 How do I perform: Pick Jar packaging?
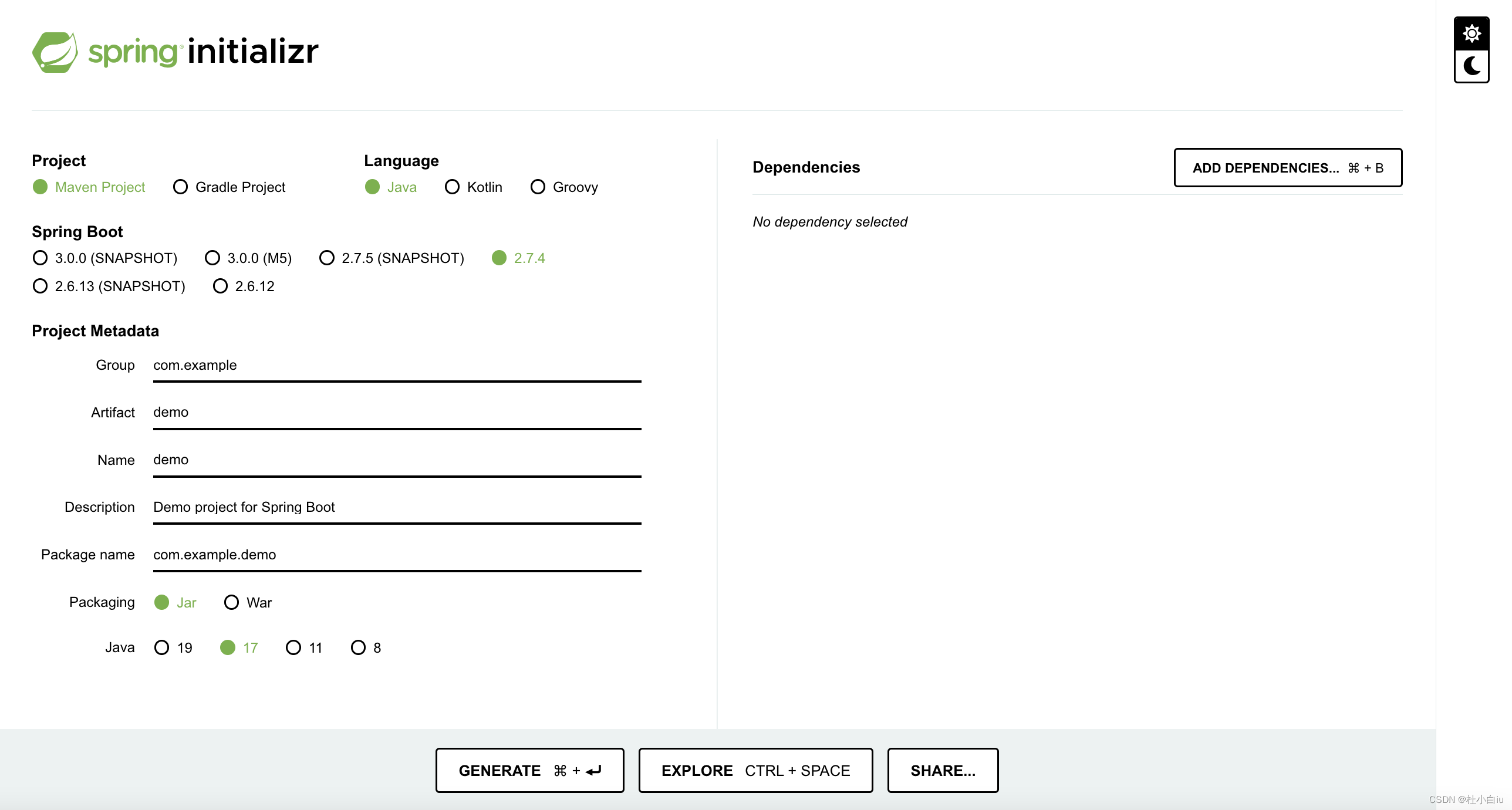pos(176,603)
